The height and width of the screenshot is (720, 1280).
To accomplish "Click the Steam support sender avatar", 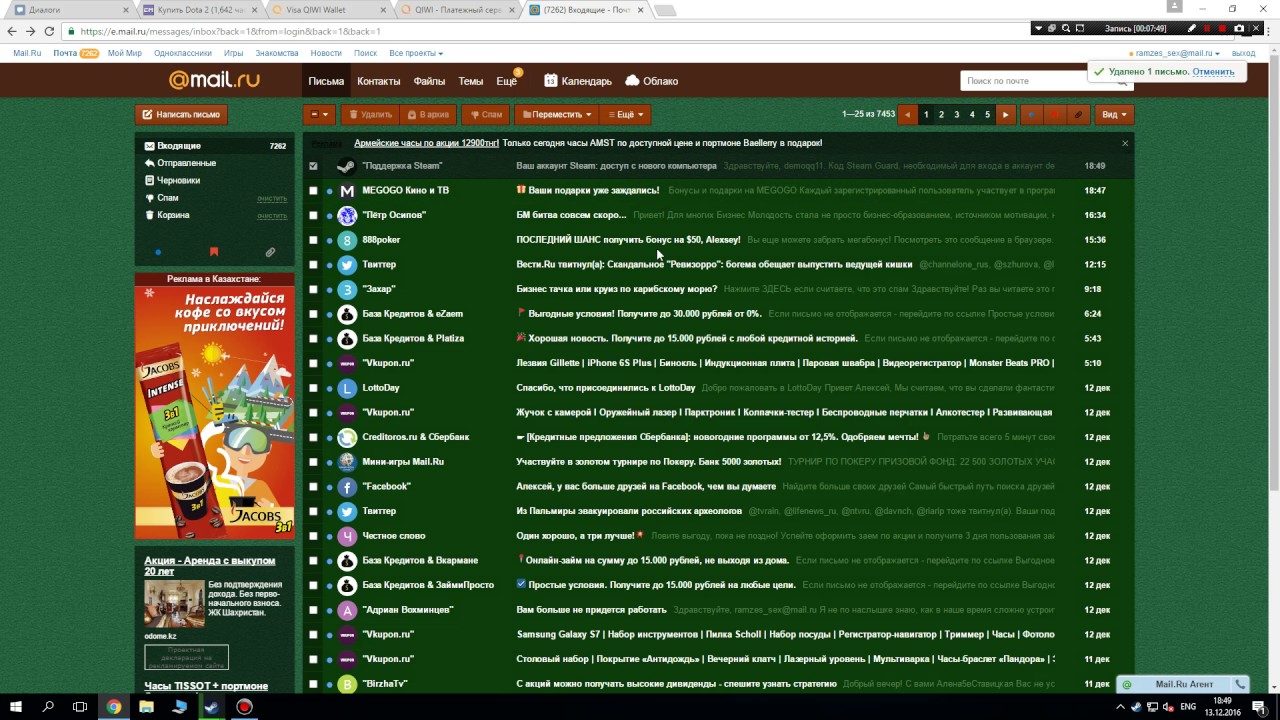I will (347, 166).
